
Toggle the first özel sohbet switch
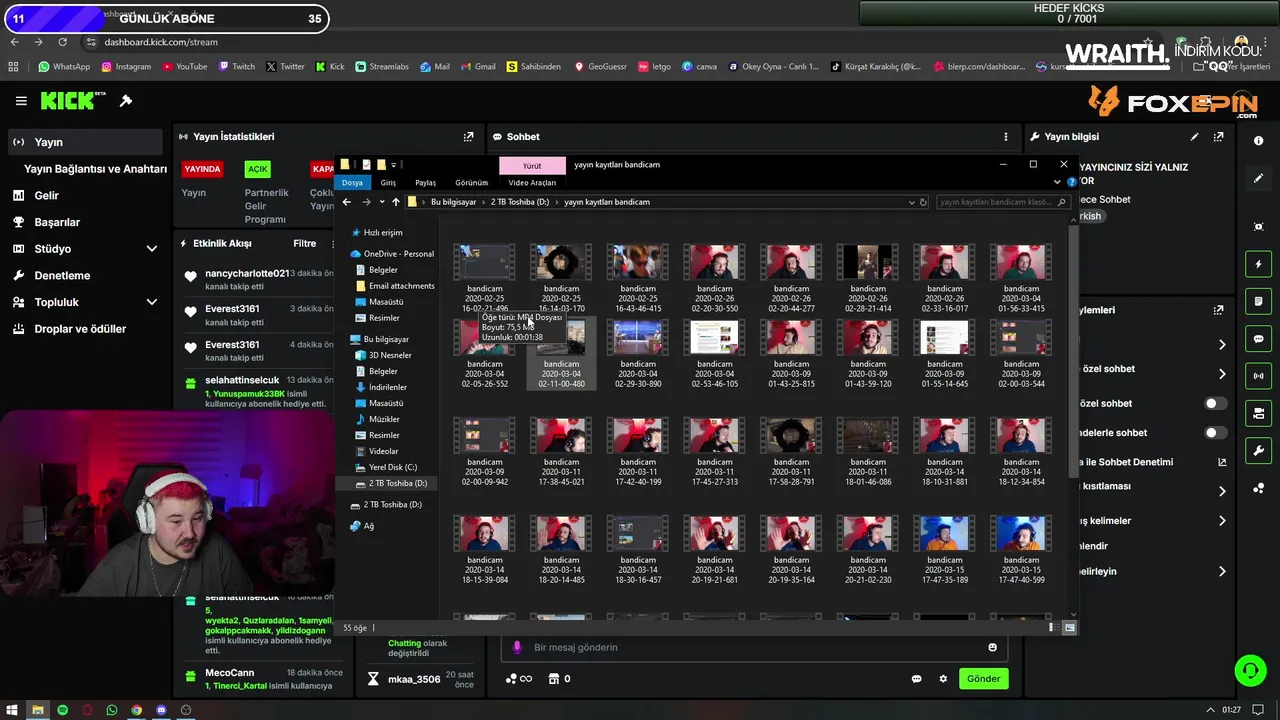tap(1215, 404)
